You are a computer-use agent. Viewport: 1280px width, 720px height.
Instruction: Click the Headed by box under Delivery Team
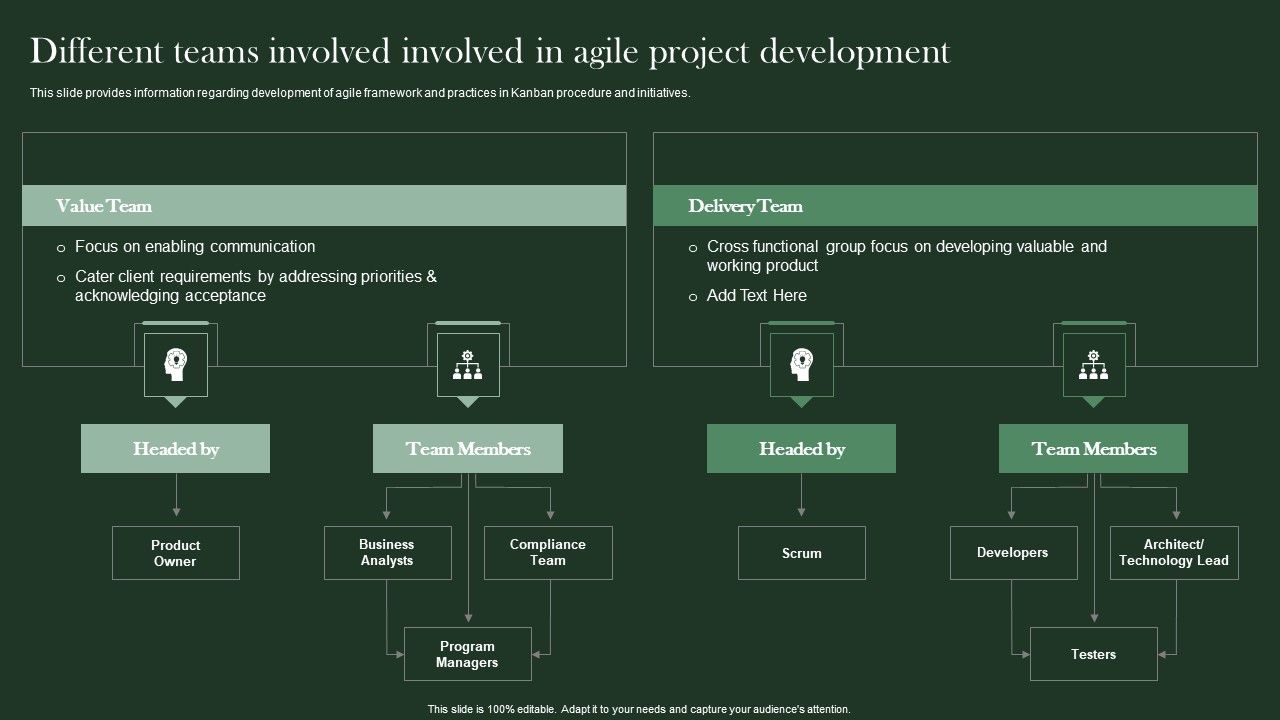tap(801, 449)
